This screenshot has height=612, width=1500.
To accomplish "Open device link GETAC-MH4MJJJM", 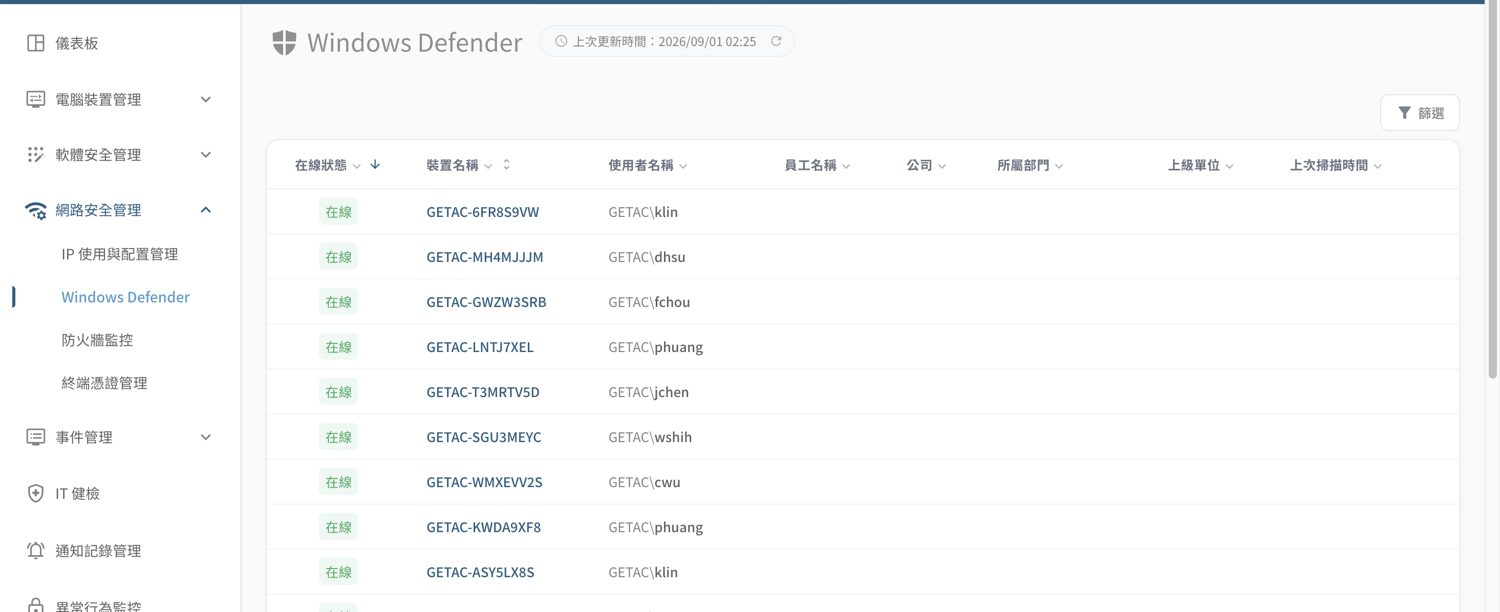I will [485, 257].
